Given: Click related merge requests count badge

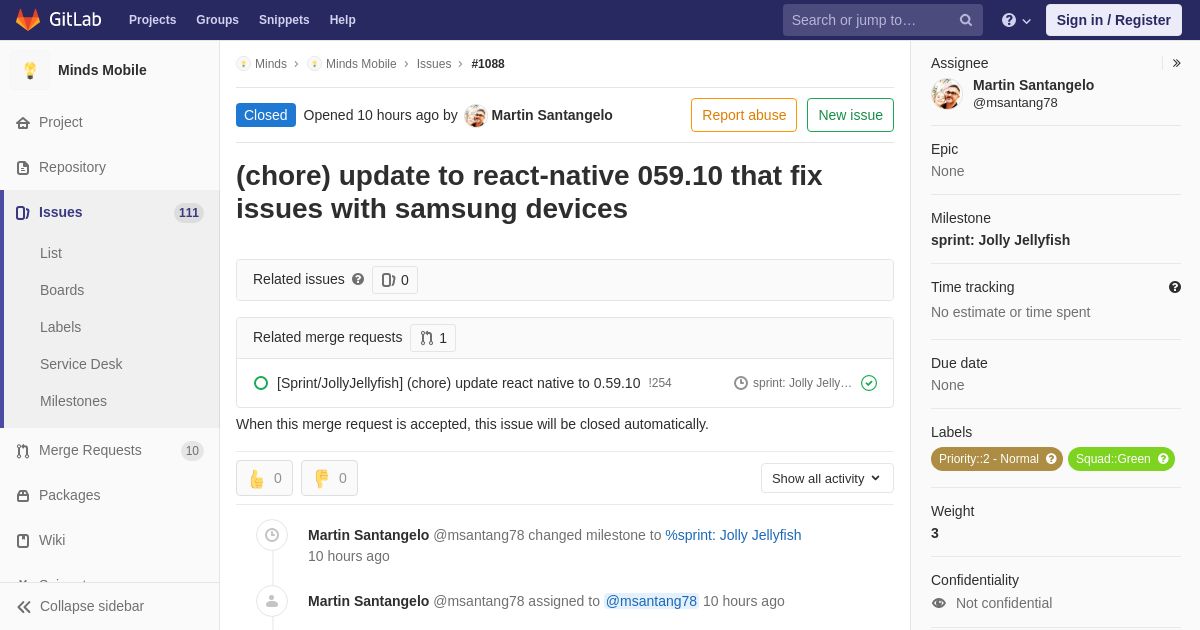Looking at the screenshot, I should (x=433, y=338).
